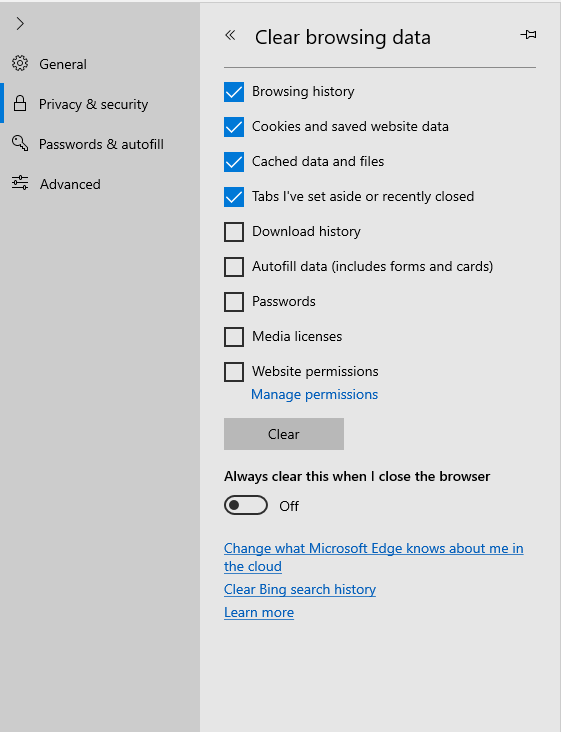The height and width of the screenshot is (732, 561).
Task: Enable the Passwords checkbox
Action: click(234, 302)
